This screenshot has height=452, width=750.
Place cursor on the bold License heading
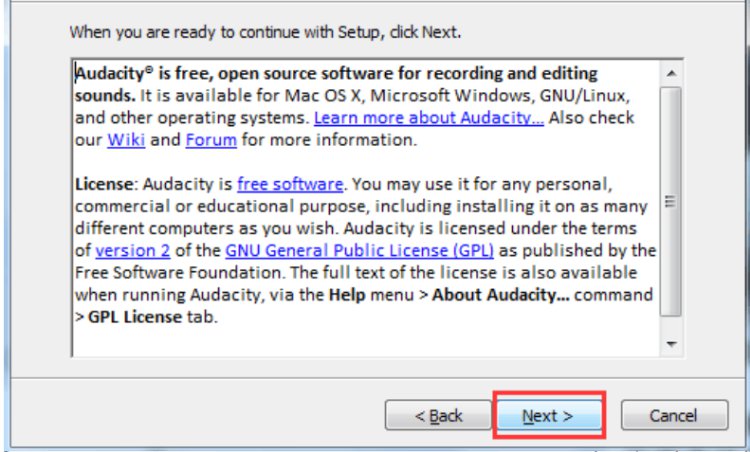pos(104,184)
